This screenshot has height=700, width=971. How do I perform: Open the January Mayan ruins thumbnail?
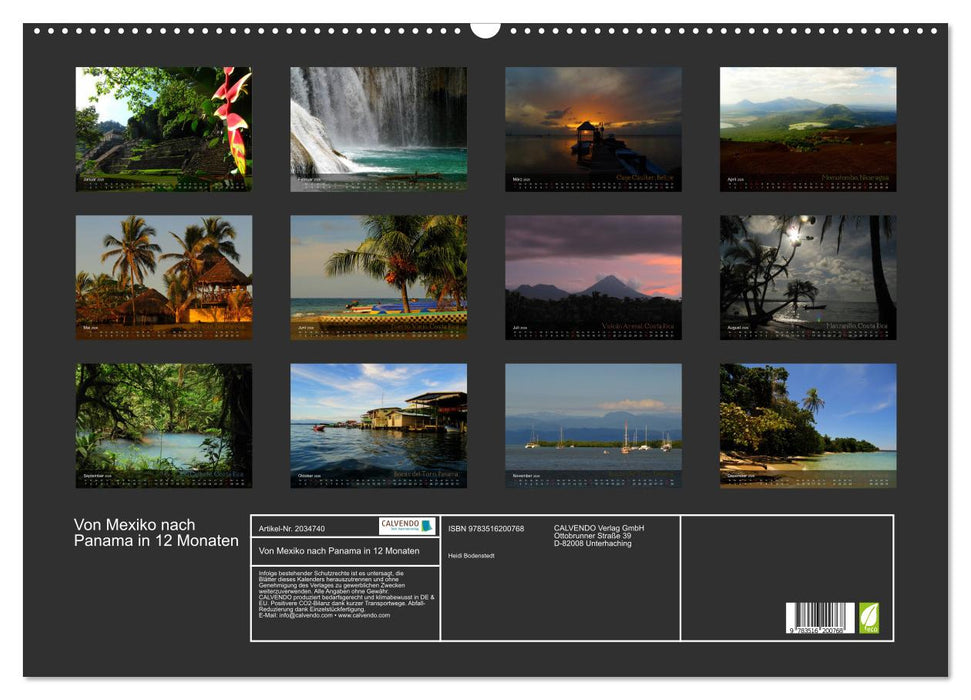click(164, 129)
